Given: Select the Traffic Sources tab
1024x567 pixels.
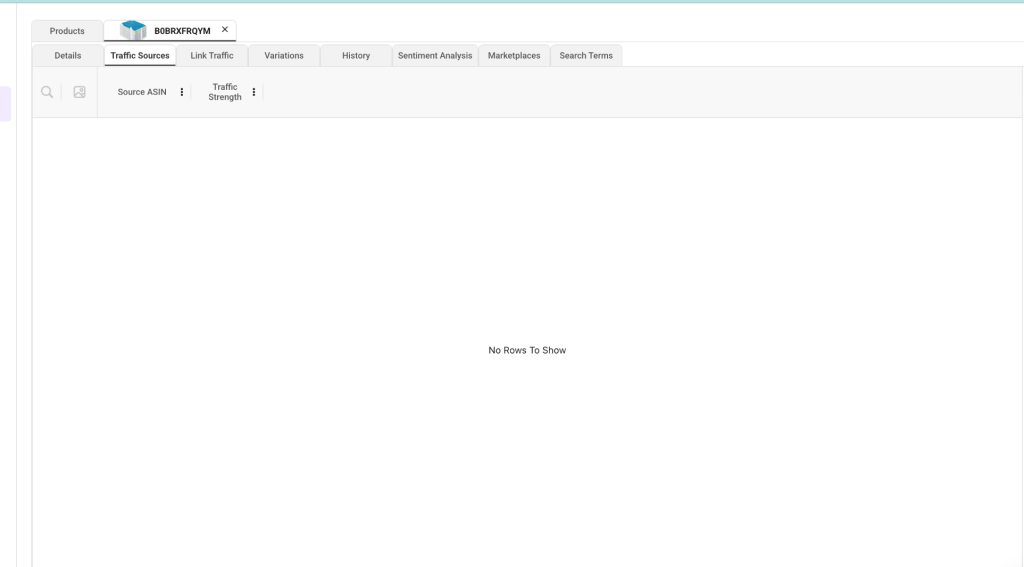Looking at the screenshot, I should coord(140,56).
